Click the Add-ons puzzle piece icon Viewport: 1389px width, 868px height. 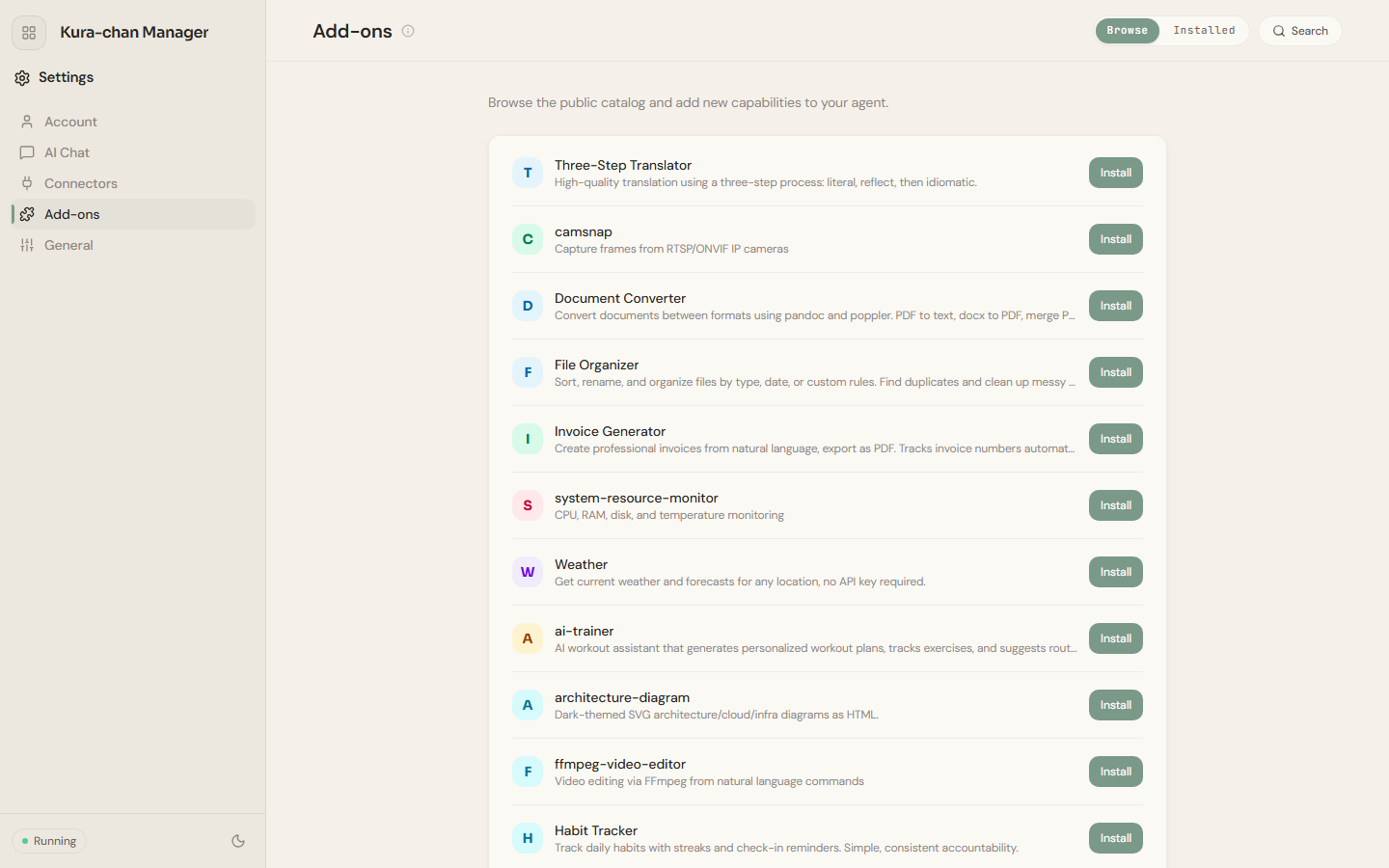click(27, 214)
